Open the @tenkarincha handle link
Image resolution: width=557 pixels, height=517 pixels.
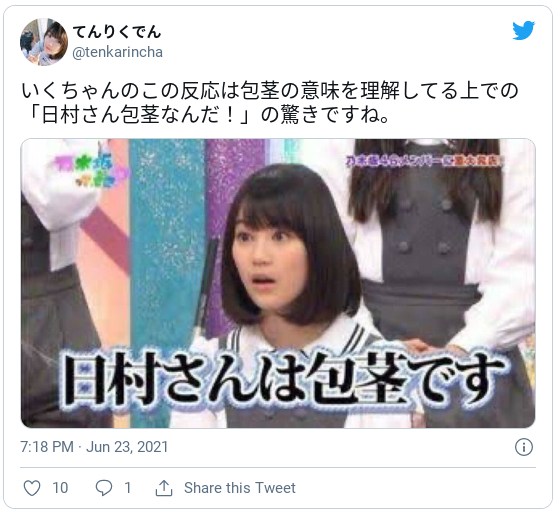[118, 52]
